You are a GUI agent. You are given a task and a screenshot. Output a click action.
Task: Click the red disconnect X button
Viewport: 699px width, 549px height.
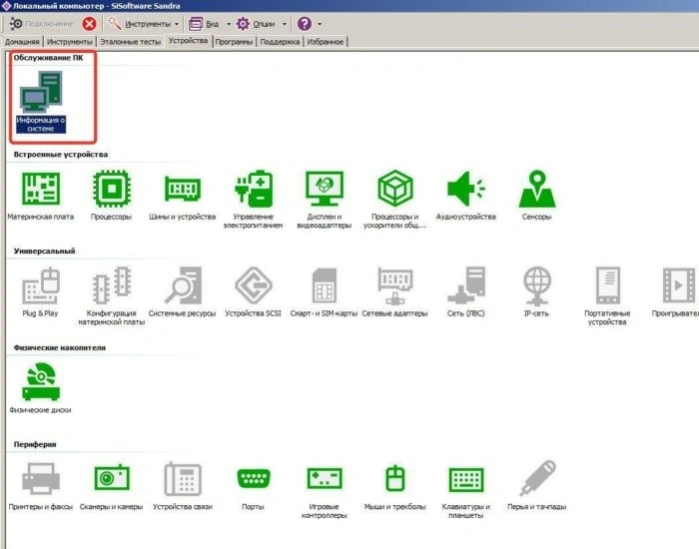[89, 24]
